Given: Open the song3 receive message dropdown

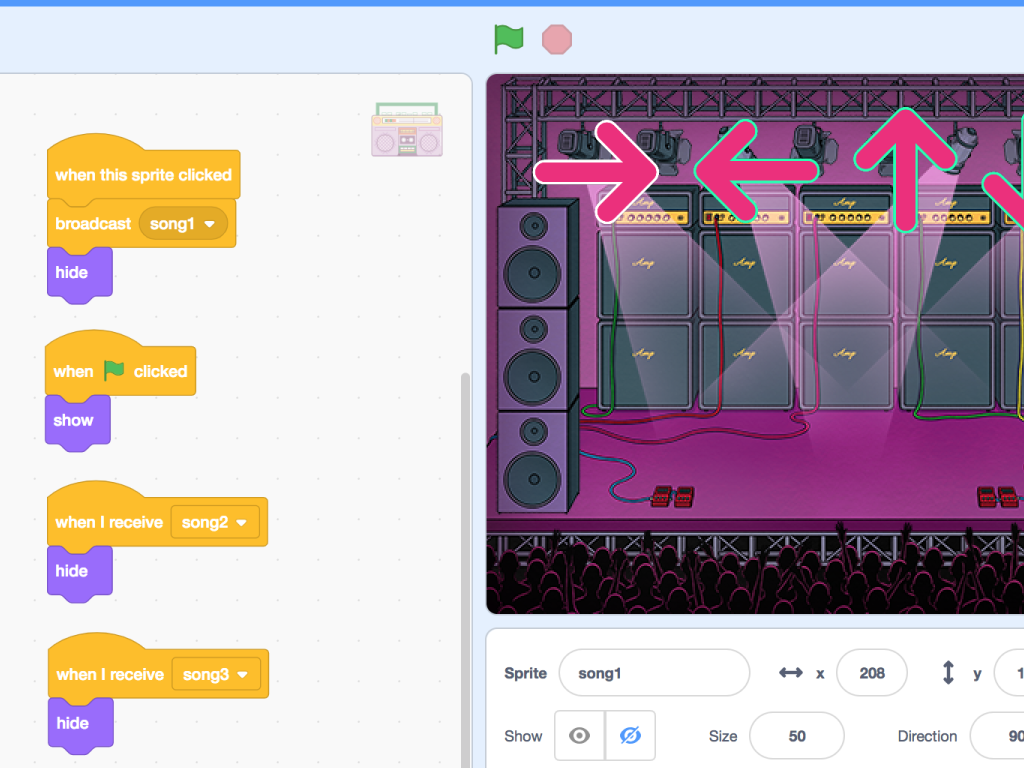Looking at the screenshot, I should (x=216, y=675).
